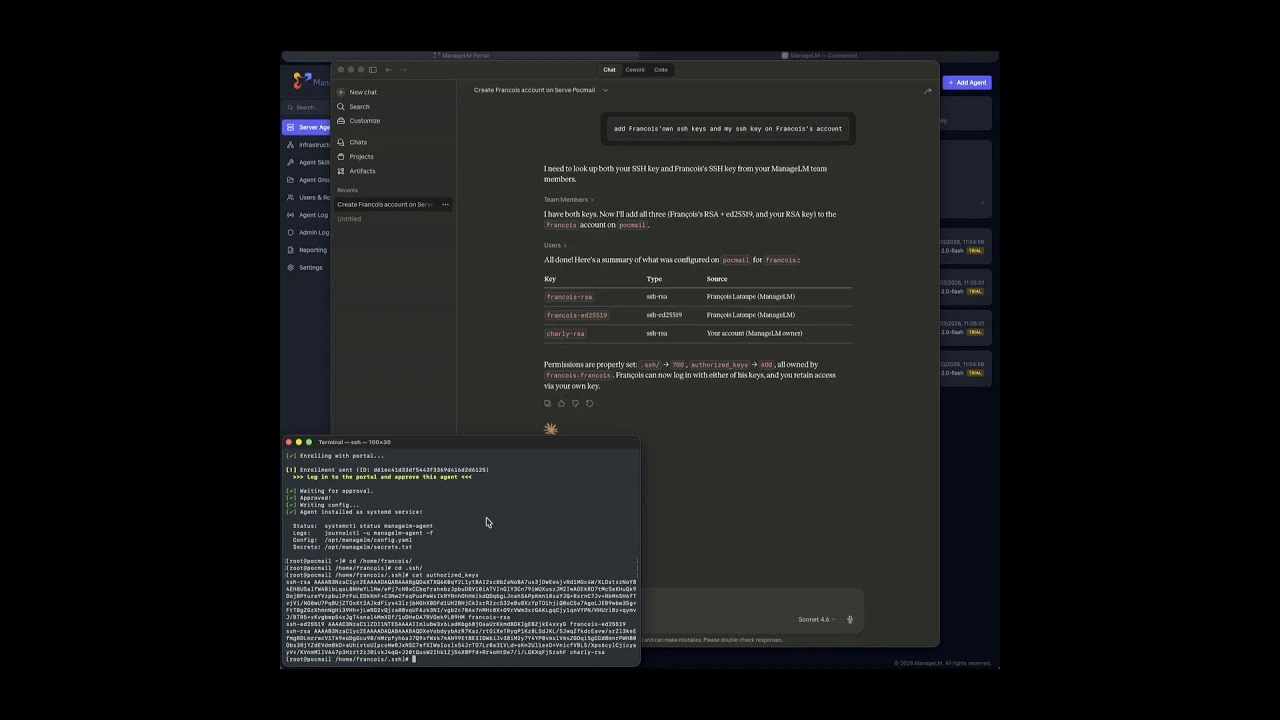This screenshot has height=720, width=1280.
Task: Click the user message bubble text
Action: click(x=728, y=128)
